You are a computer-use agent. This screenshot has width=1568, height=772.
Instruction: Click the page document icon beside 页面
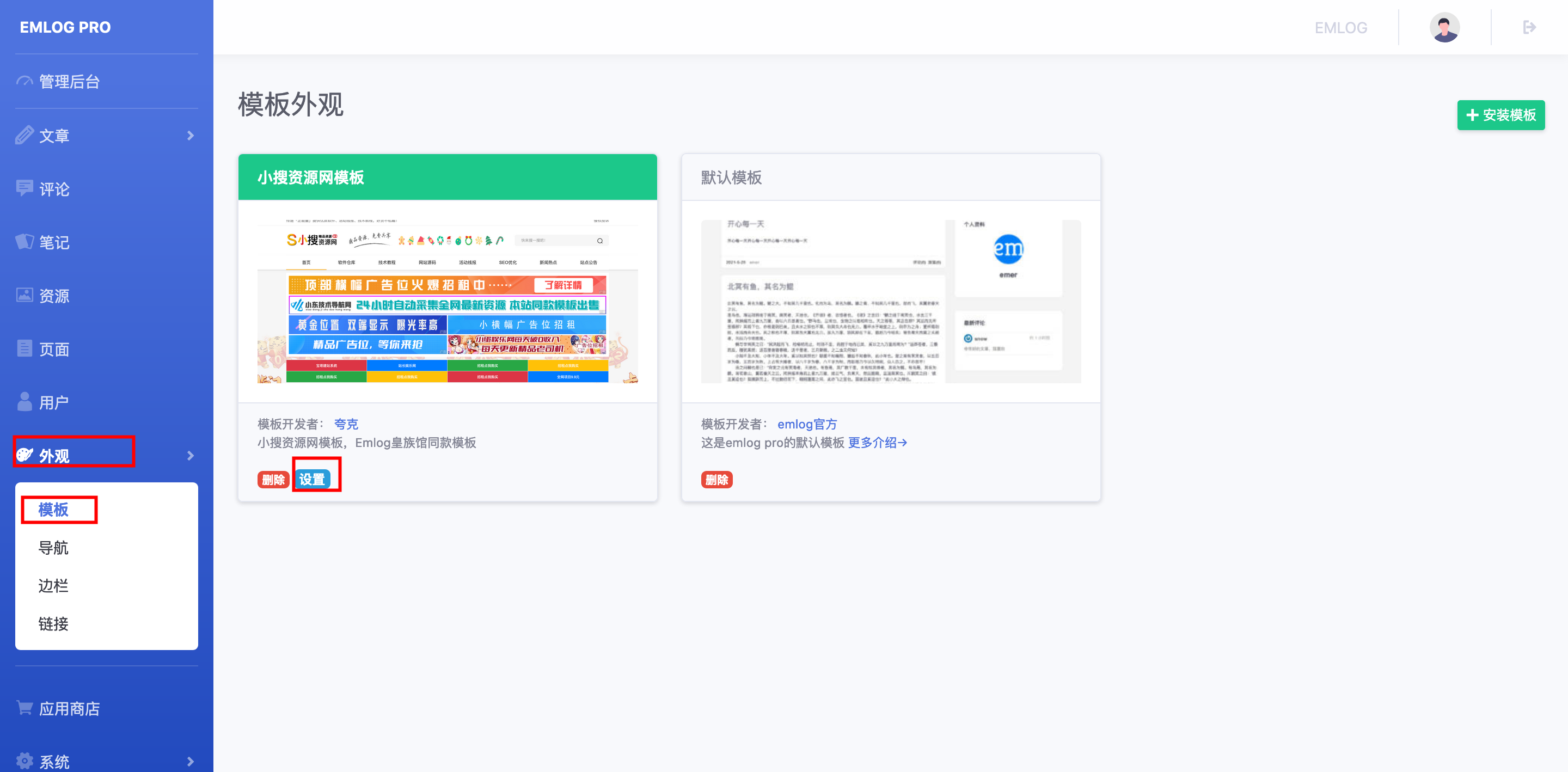24,348
